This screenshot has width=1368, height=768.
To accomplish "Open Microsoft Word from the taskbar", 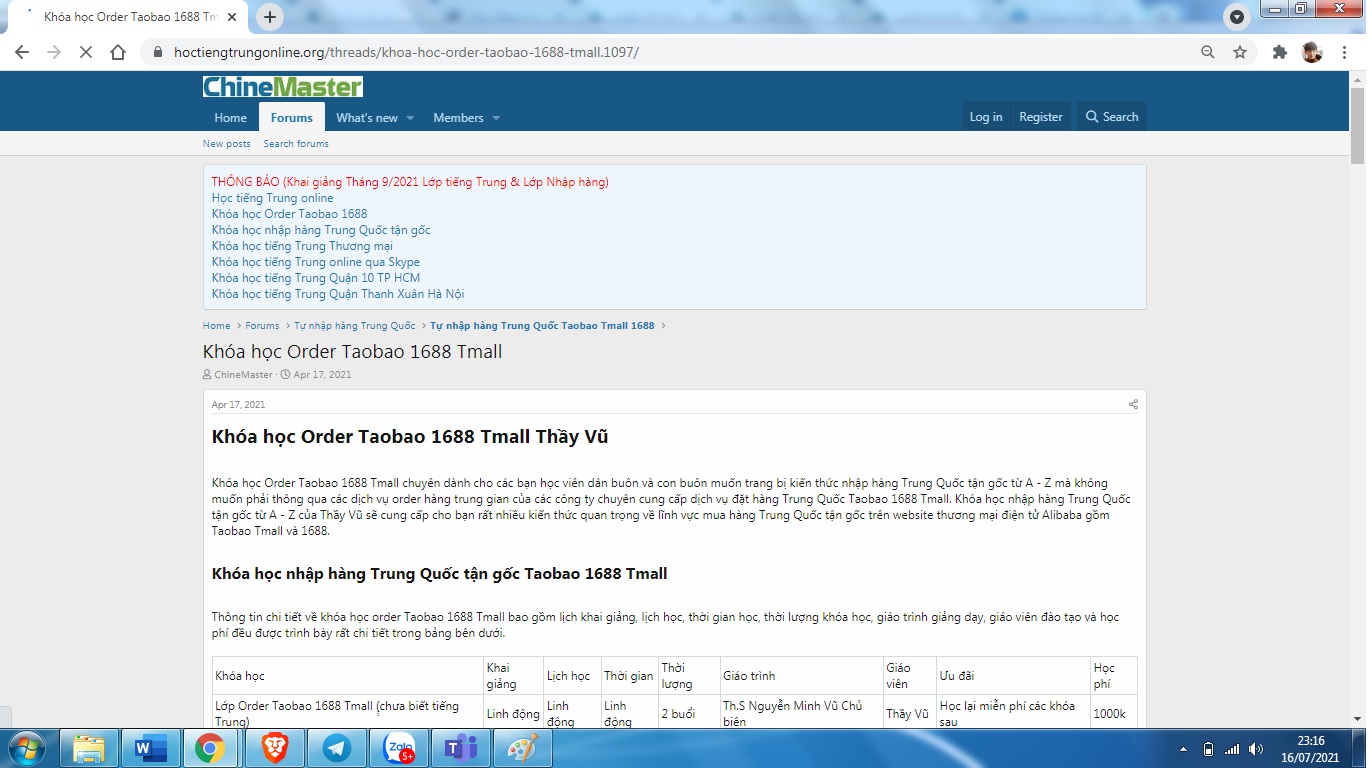I will pos(150,748).
